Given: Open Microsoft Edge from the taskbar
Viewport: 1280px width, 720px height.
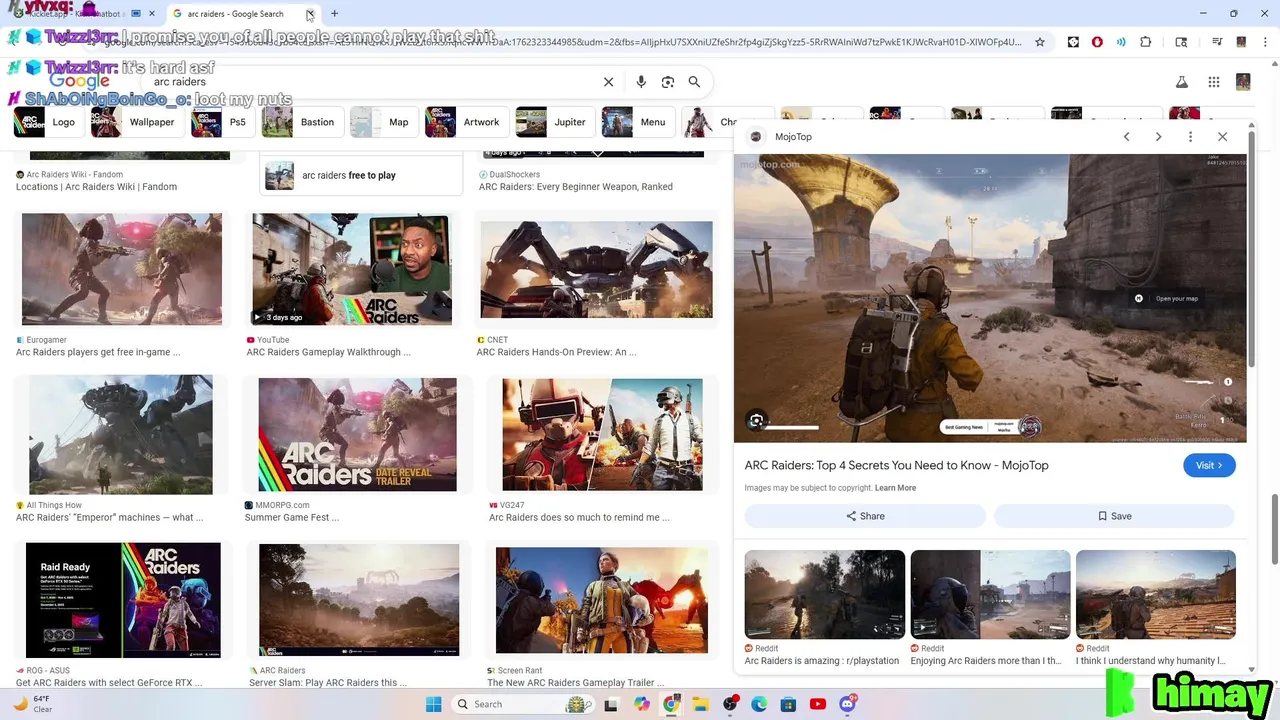Looking at the screenshot, I should 759,704.
